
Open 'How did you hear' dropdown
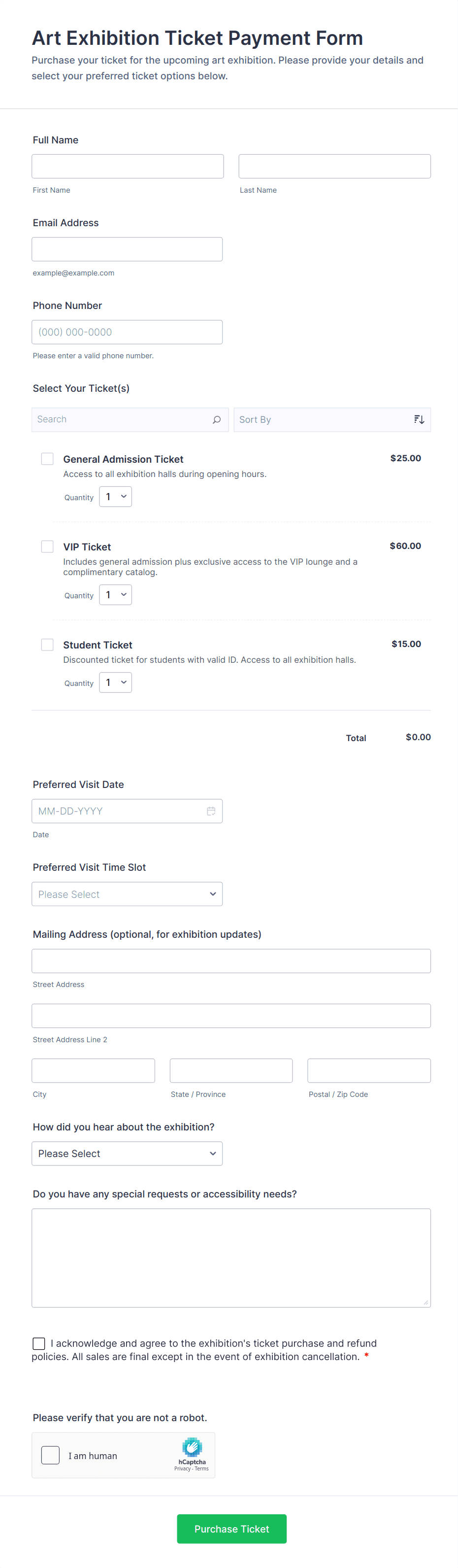pos(127,1154)
